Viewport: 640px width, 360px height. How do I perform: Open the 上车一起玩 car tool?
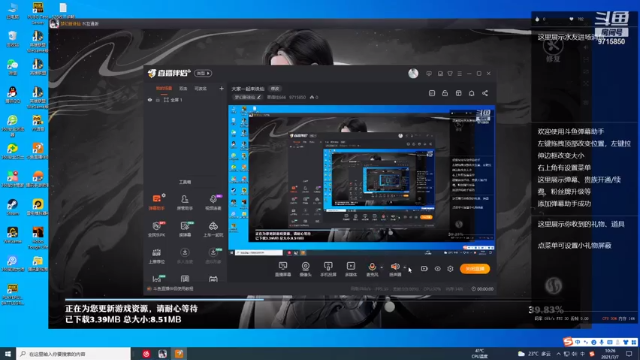click(213, 229)
